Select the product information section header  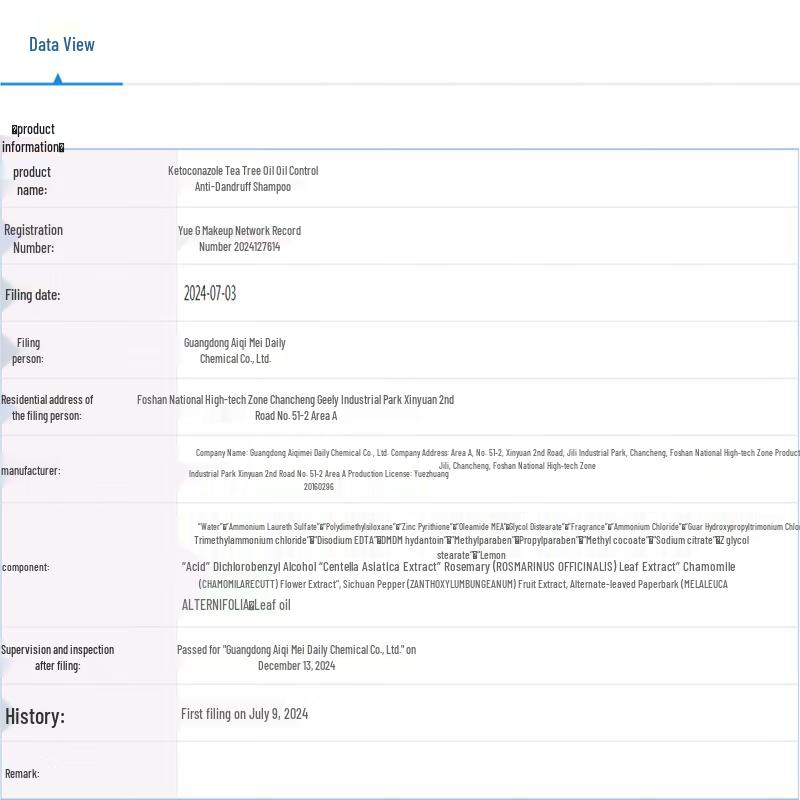pyautogui.click(x=33, y=138)
